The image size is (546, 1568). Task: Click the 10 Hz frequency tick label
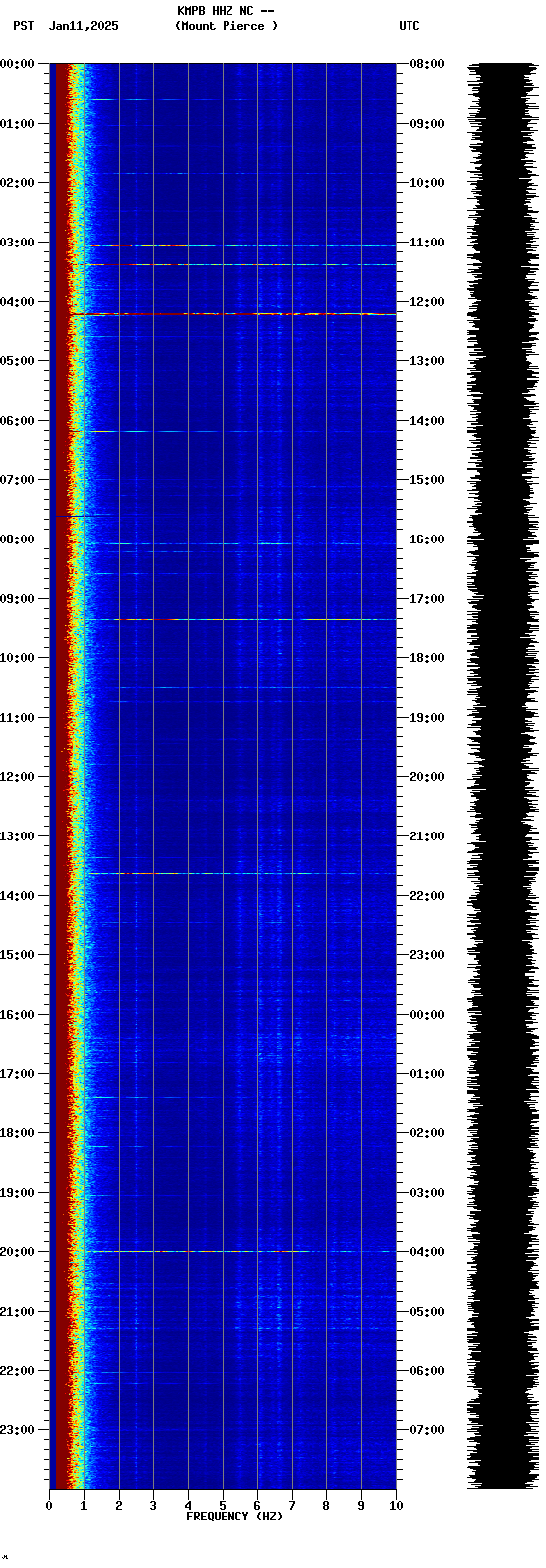click(x=396, y=1506)
